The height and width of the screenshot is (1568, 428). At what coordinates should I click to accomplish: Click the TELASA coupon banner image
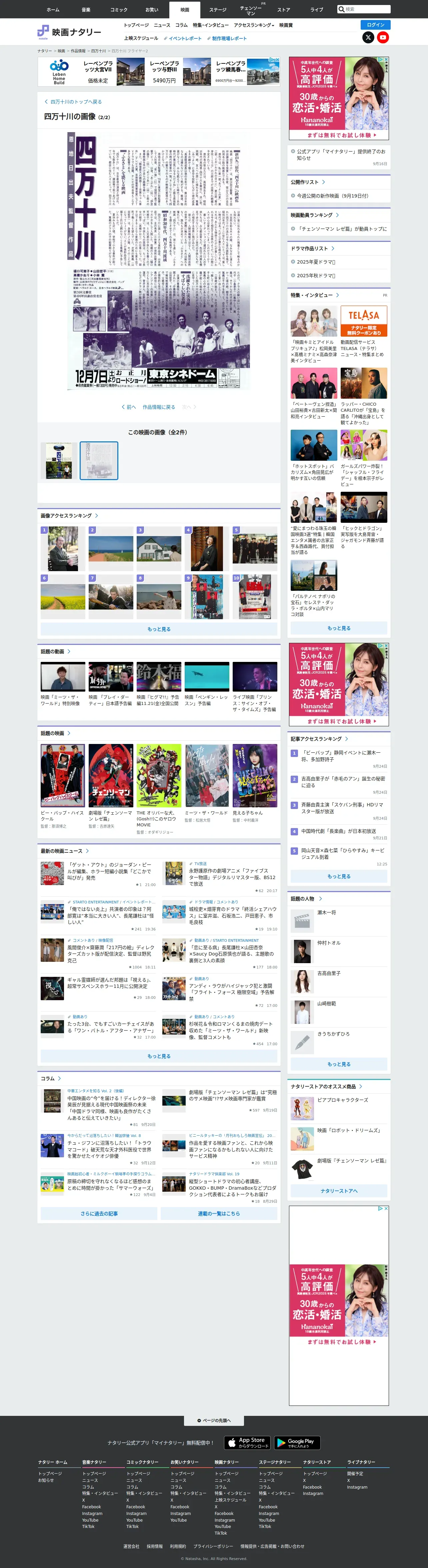click(x=364, y=321)
